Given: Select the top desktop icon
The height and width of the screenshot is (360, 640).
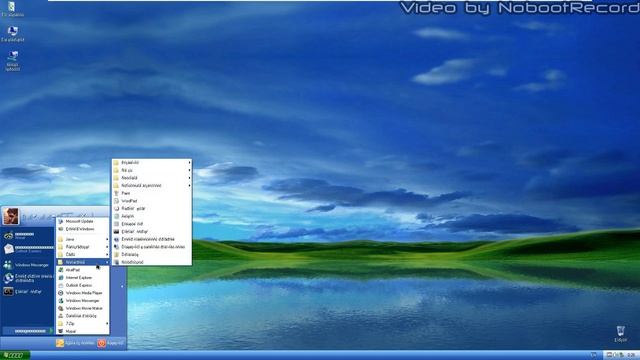Looking at the screenshot, I should click(x=12, y=9).
